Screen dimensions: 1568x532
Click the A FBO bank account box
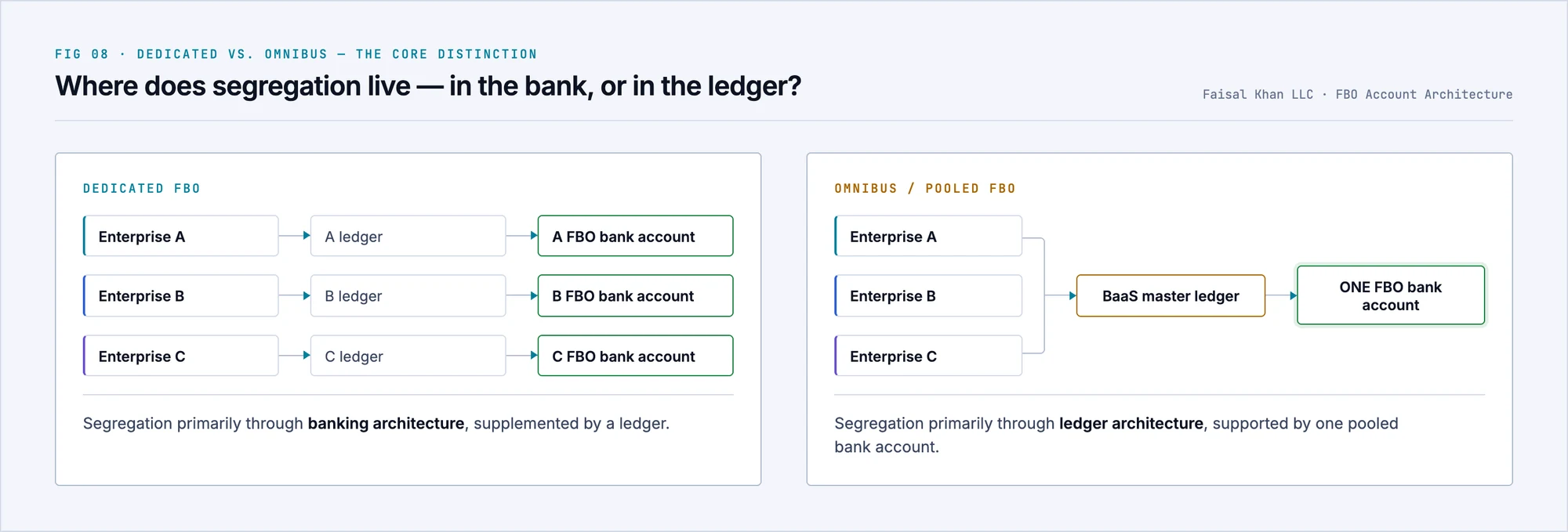coord(636,236)
